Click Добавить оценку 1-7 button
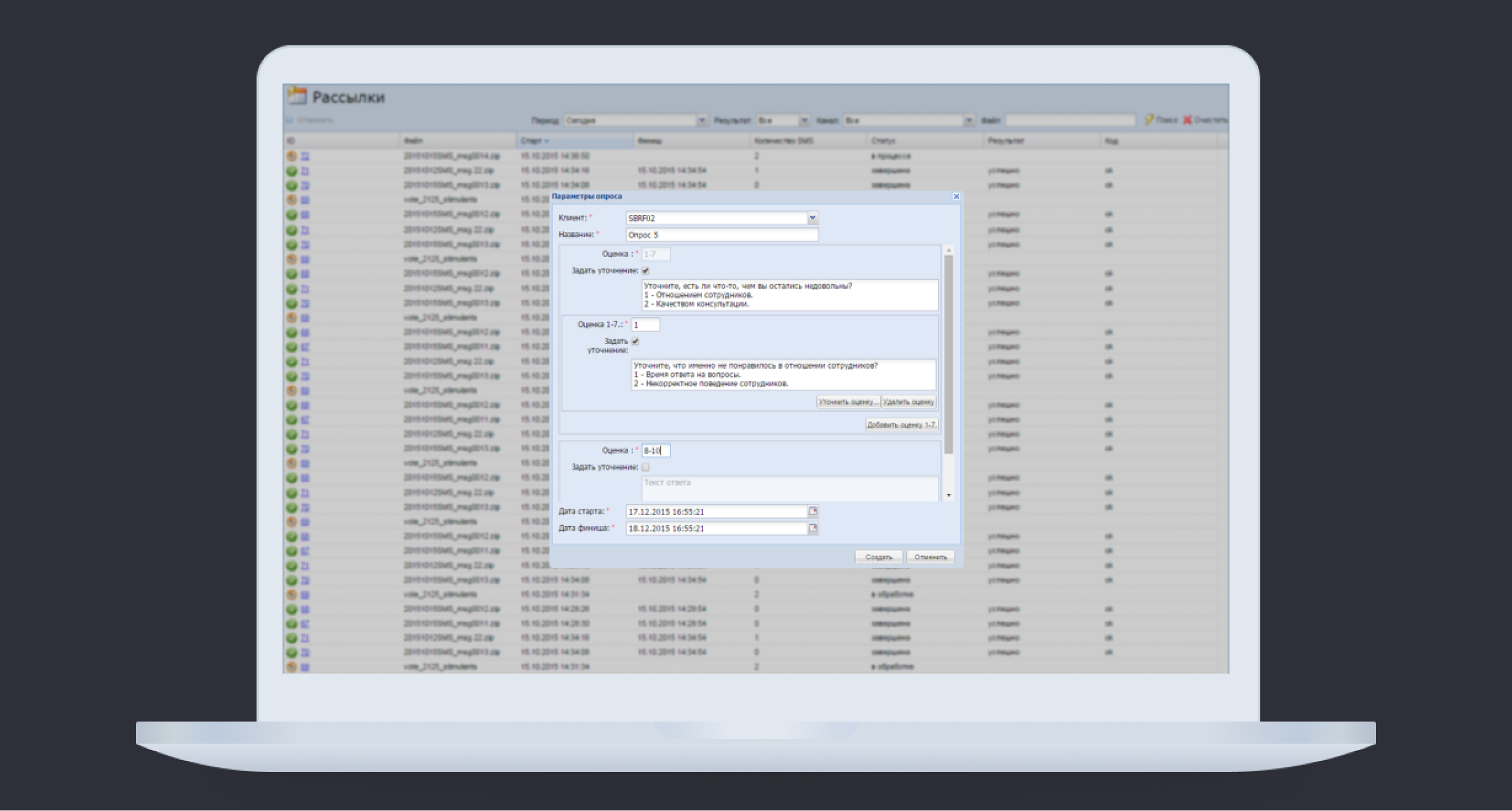 901,425
